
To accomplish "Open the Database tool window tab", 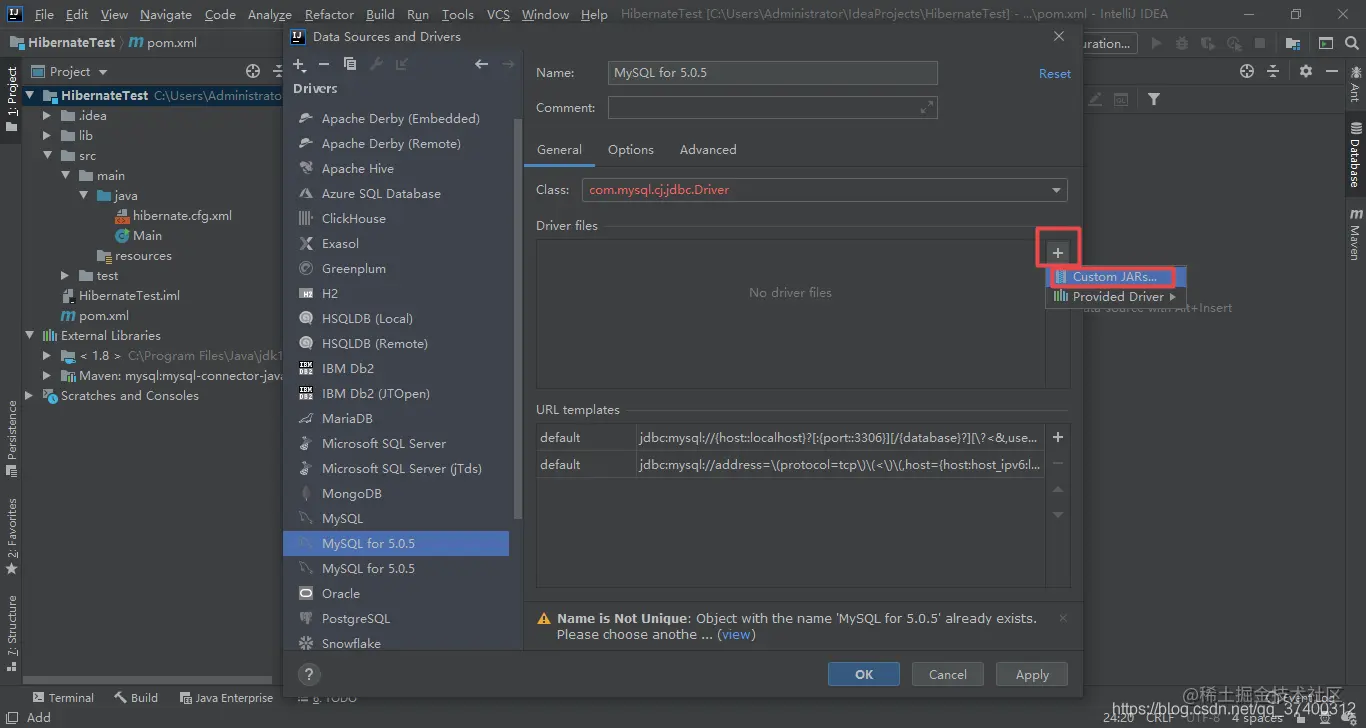I will pos(1355,155).
